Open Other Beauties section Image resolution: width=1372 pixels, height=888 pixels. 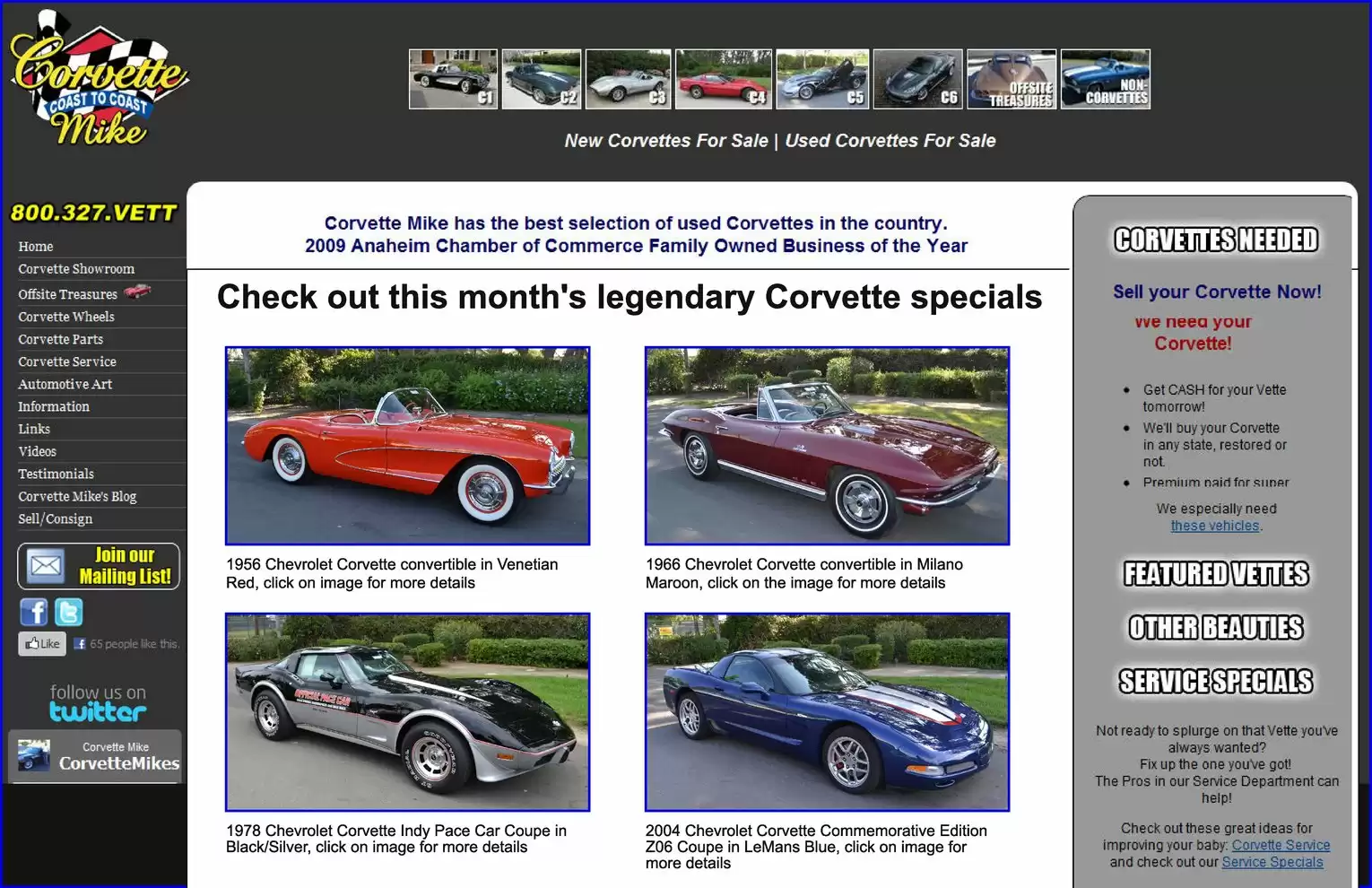tap(1216, 628)
